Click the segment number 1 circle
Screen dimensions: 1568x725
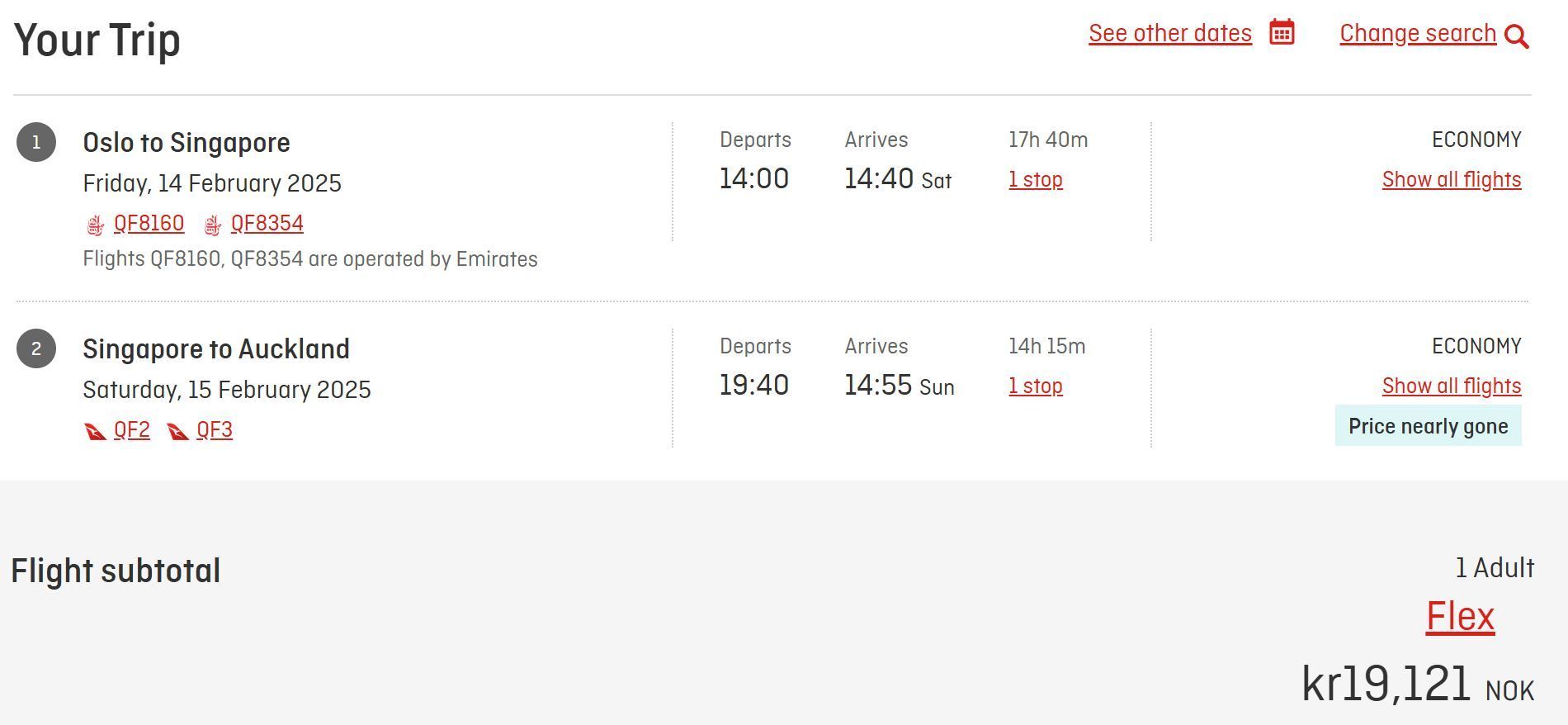click(35, 141)
